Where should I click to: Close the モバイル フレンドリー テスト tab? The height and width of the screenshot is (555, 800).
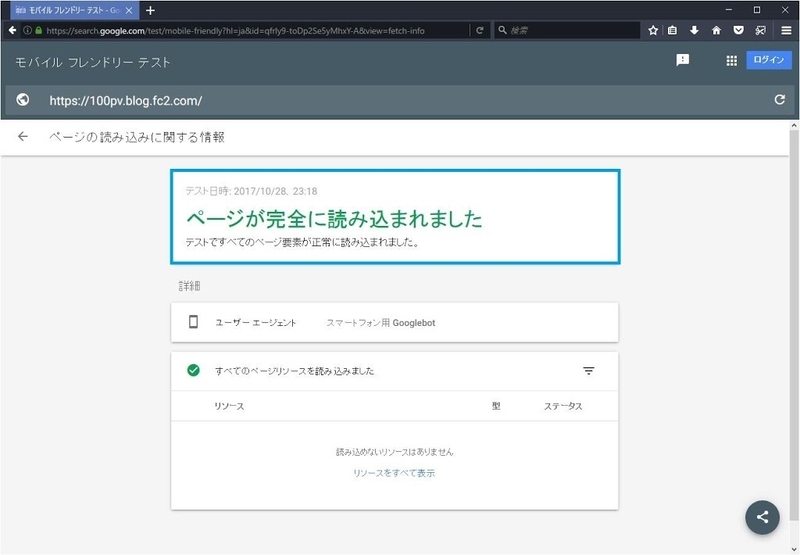pos(129,10)
